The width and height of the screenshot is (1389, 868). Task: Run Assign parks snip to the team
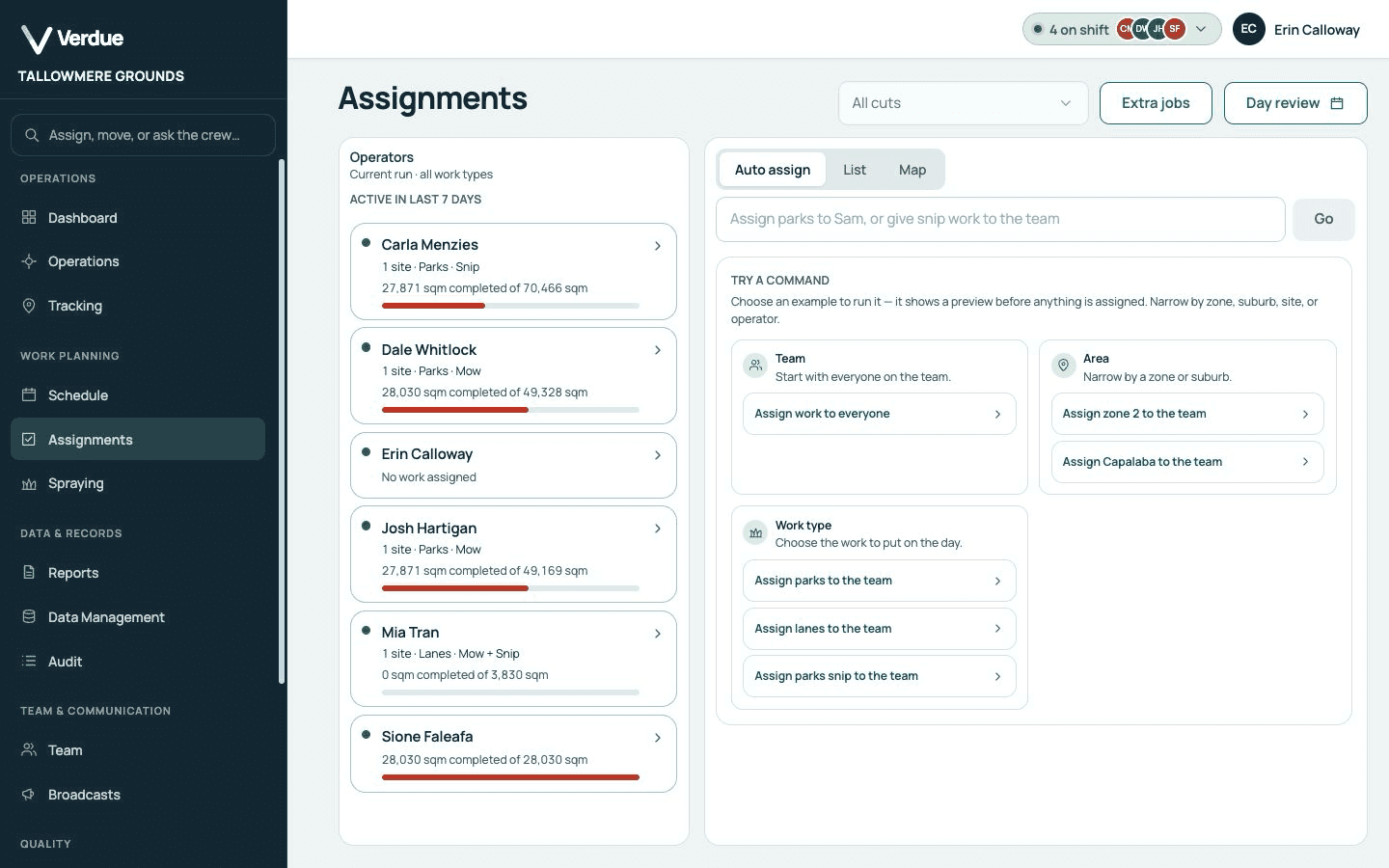tap(879, 676)
